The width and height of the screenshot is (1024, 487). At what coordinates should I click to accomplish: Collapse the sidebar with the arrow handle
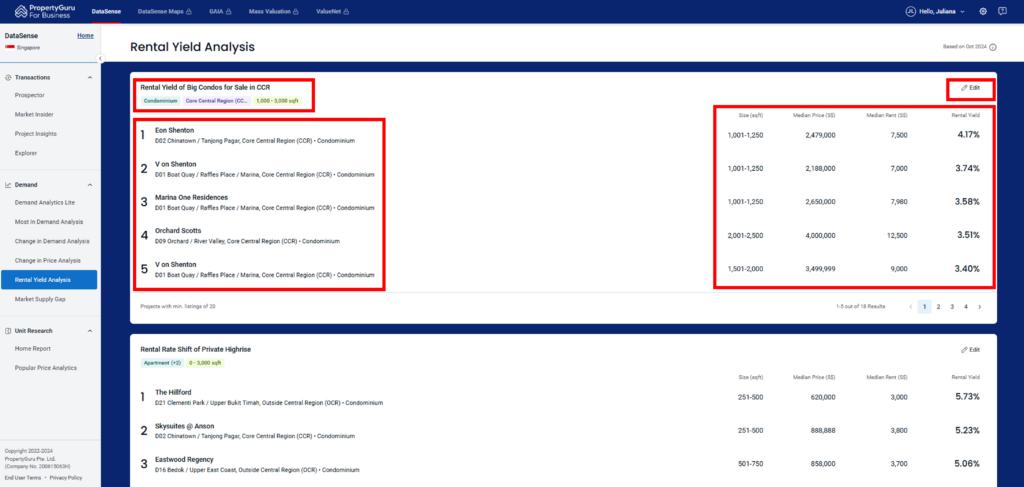(101, 59)
